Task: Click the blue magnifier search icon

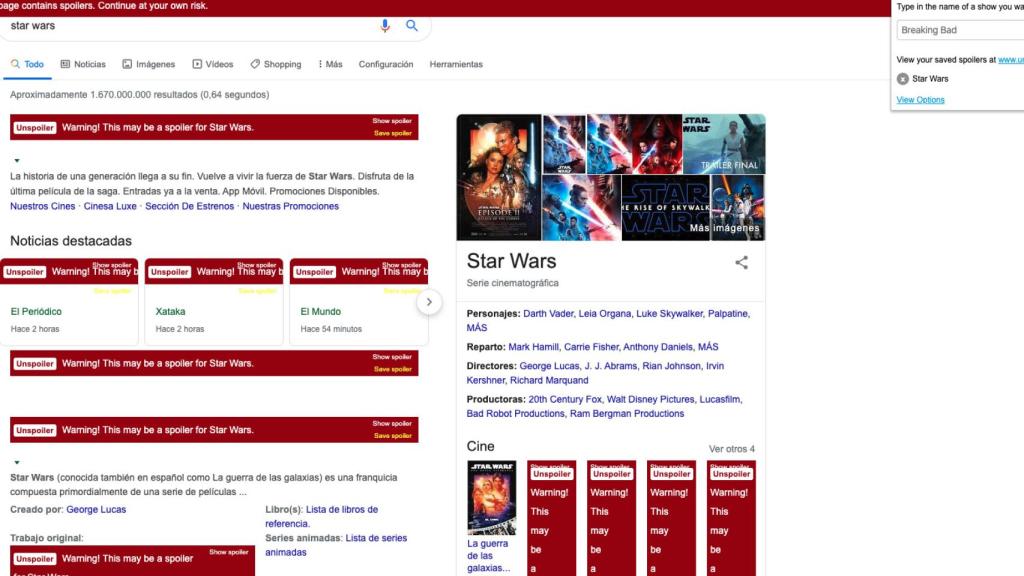Action: pyautogui.click(x=411, y=25)
